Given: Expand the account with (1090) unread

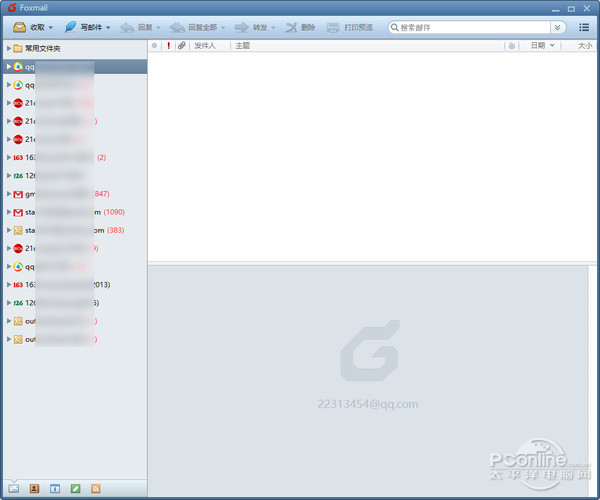Looking at the screenshot, I should tap(8, 212).
